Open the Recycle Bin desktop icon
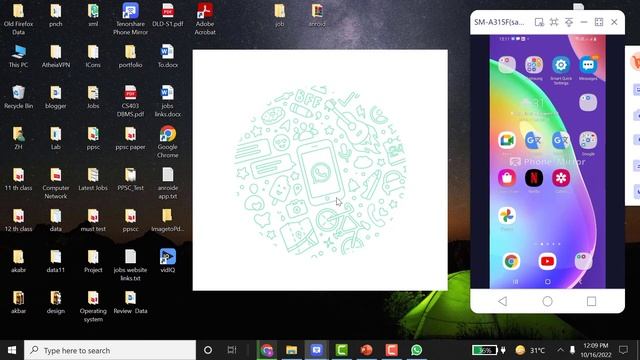640x360 pixels. [18, 97]
